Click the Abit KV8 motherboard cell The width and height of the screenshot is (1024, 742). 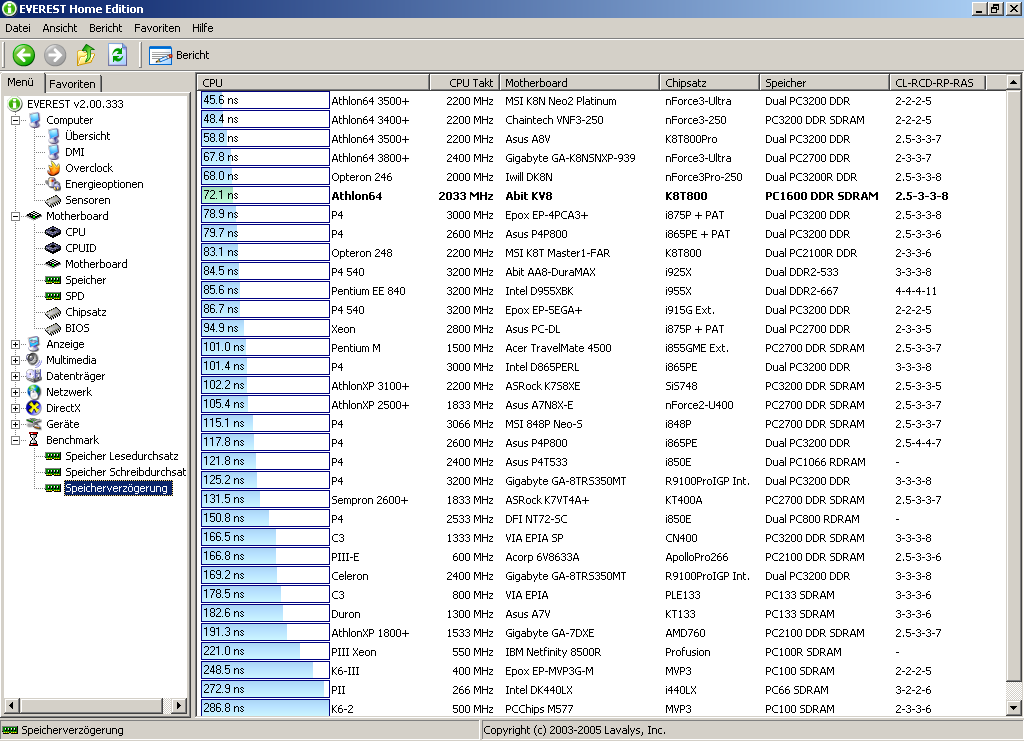528,196
